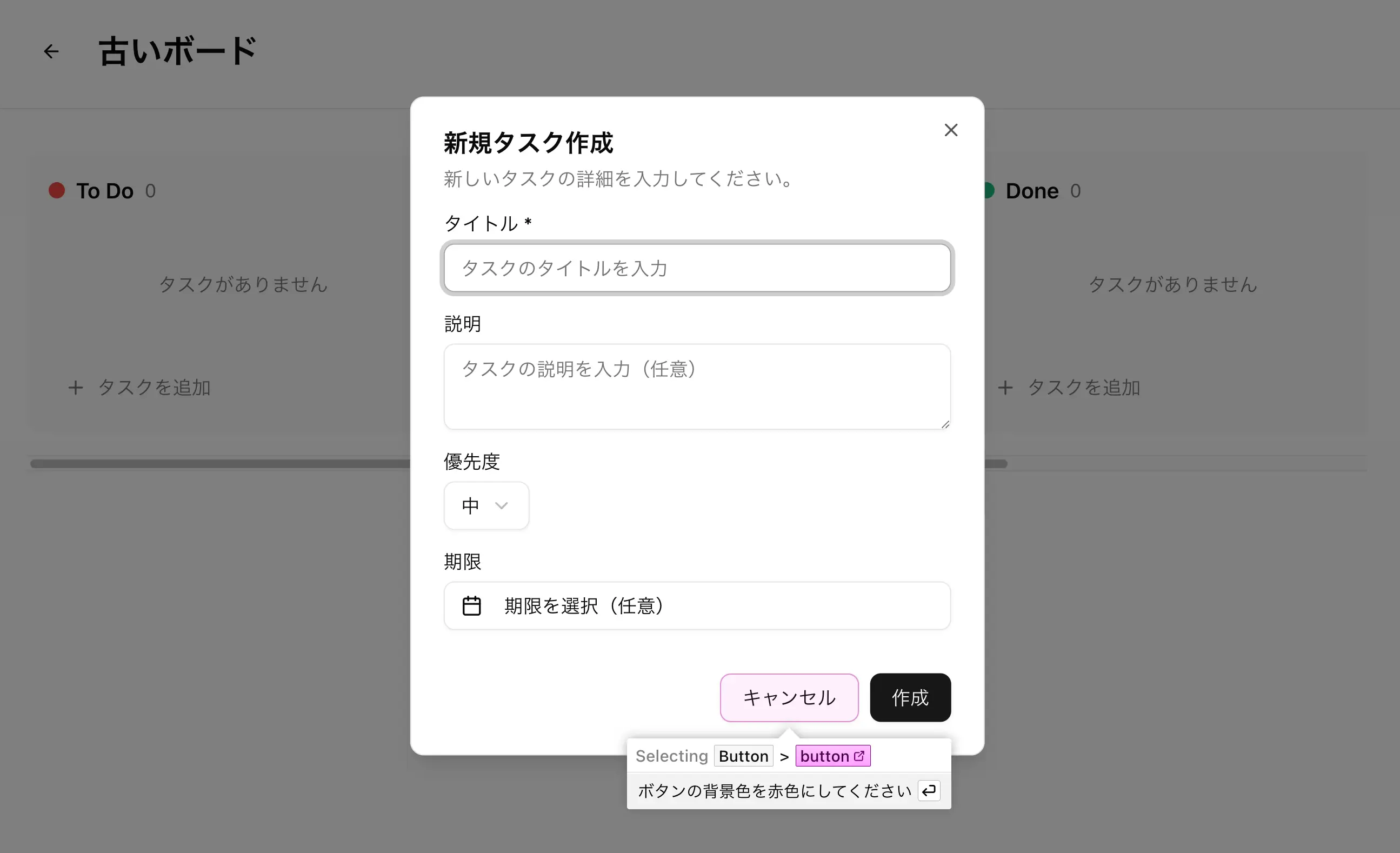Click the horizontal board scrollbar
The width and height of the screenshot is (1400, 853).
coord(227,464)
